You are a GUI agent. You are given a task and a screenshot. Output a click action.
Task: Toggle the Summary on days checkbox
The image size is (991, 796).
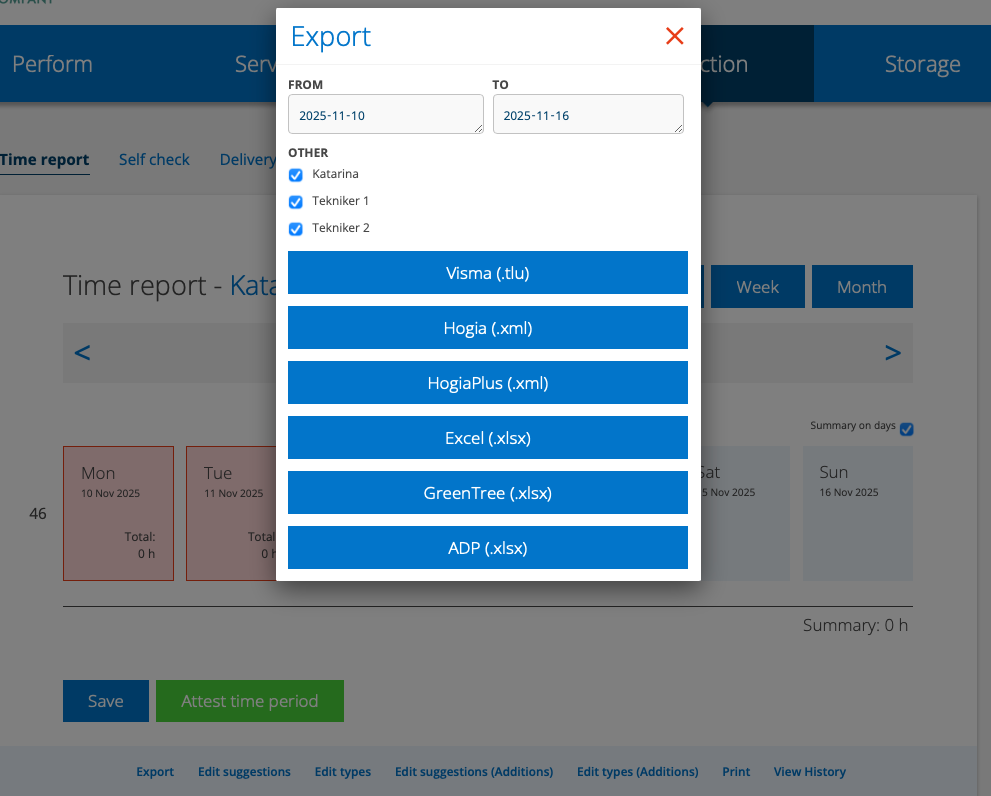click(906, 429)
